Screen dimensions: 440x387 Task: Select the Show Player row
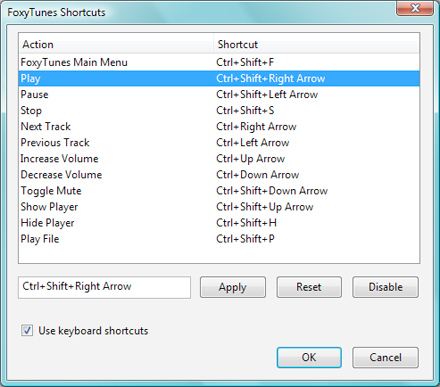pyautogui.click(x=219, y=206)
